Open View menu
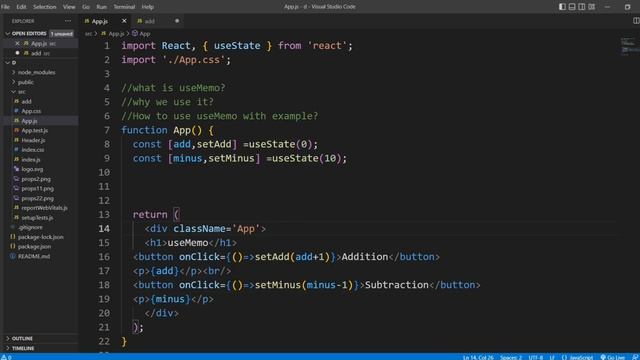Image resolution: width=640 pixels, height=360 pixels. coord(69,7)
